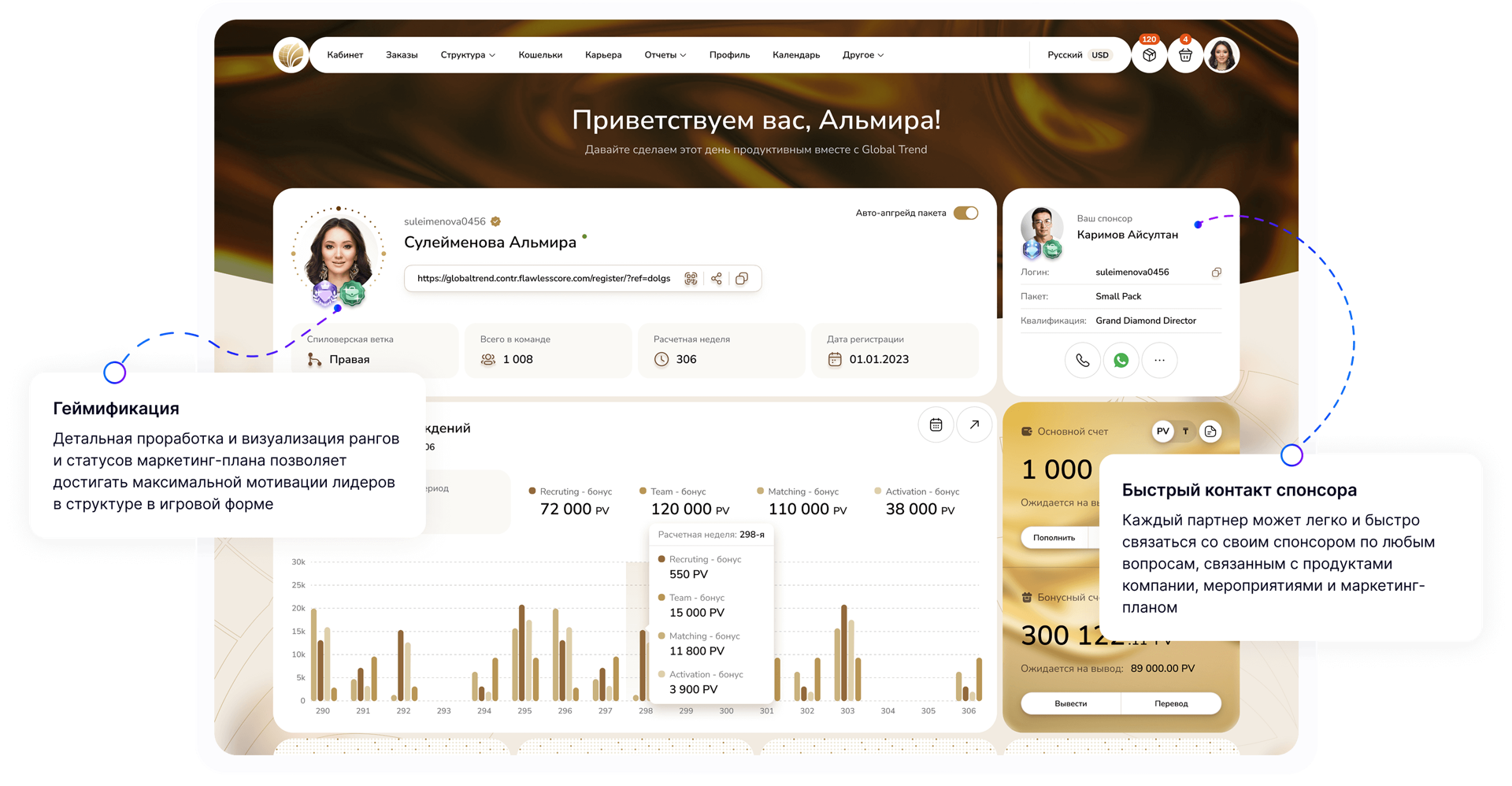This screenshot has width=1512, height=786.
Task: Open the Календарь section
Action: coord(796,55)
